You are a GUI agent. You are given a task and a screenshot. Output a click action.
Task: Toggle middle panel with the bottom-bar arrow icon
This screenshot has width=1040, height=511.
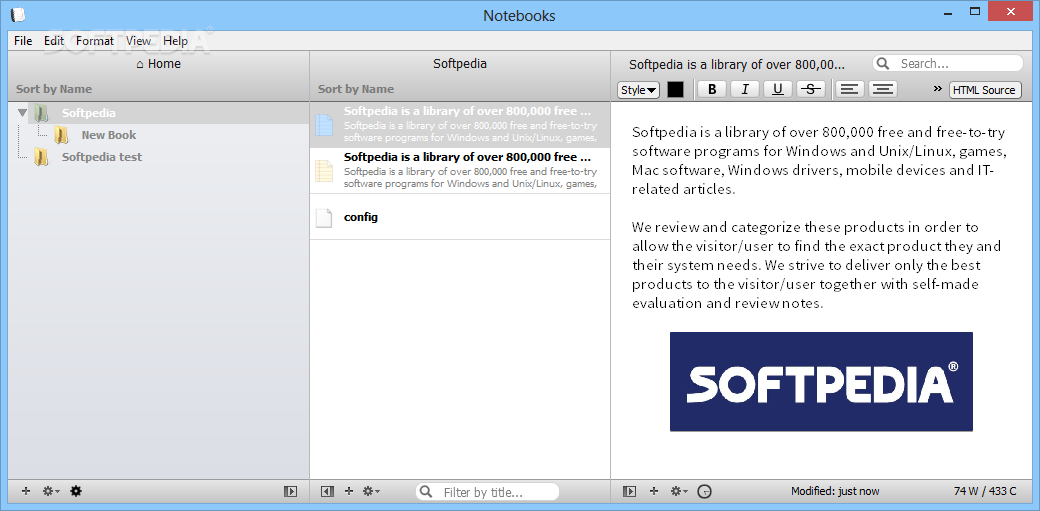coord(326,491)
